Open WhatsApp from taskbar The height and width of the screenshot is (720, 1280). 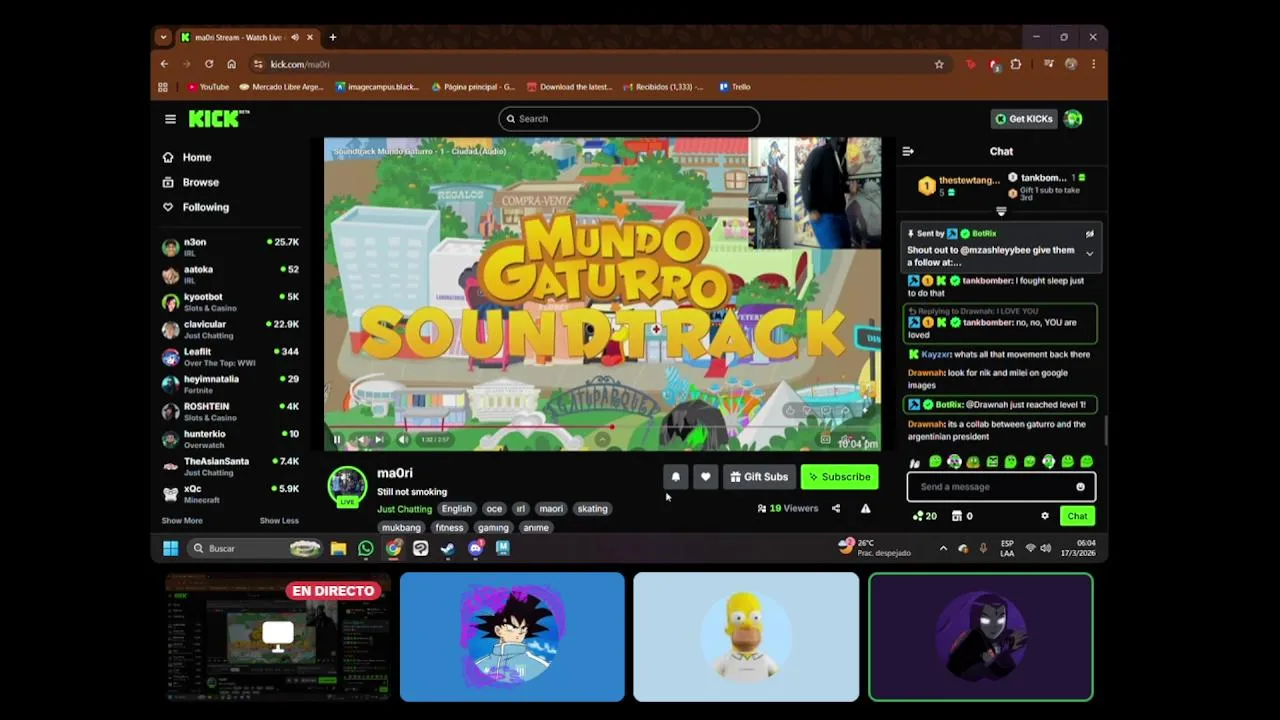pyautogui.click(x=366, y=548)
